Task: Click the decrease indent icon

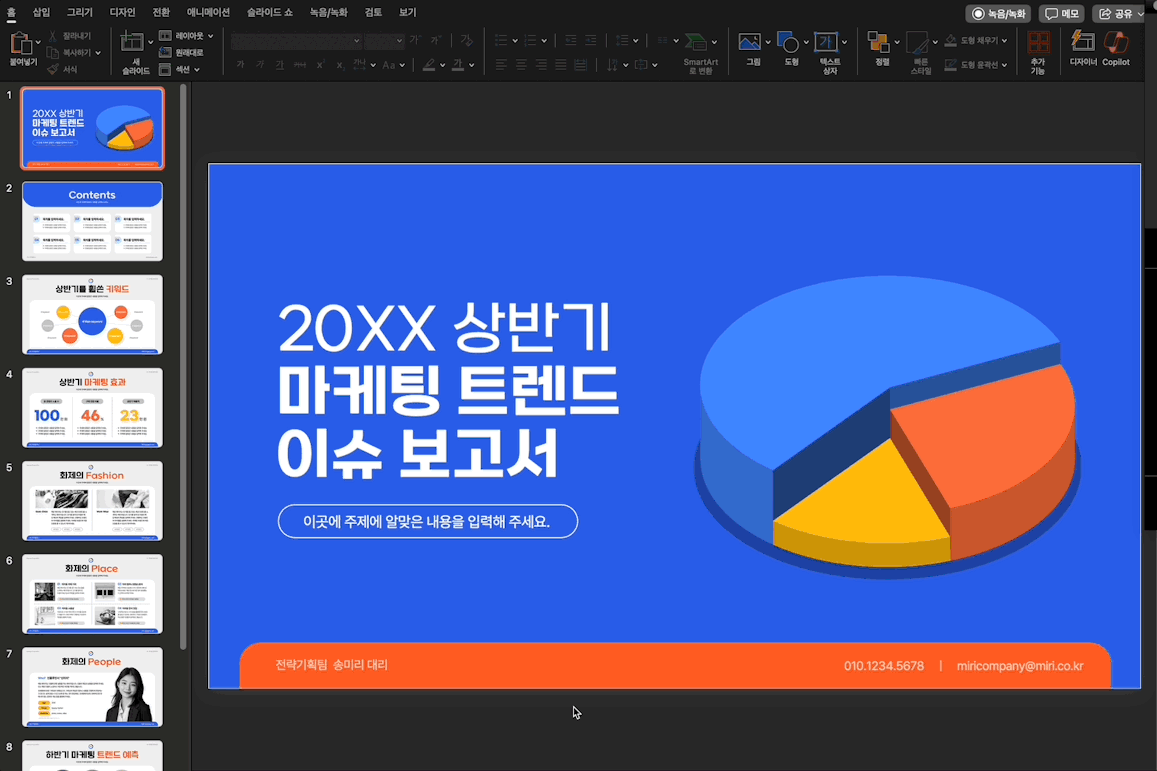Action: click(x=570, y=40)
